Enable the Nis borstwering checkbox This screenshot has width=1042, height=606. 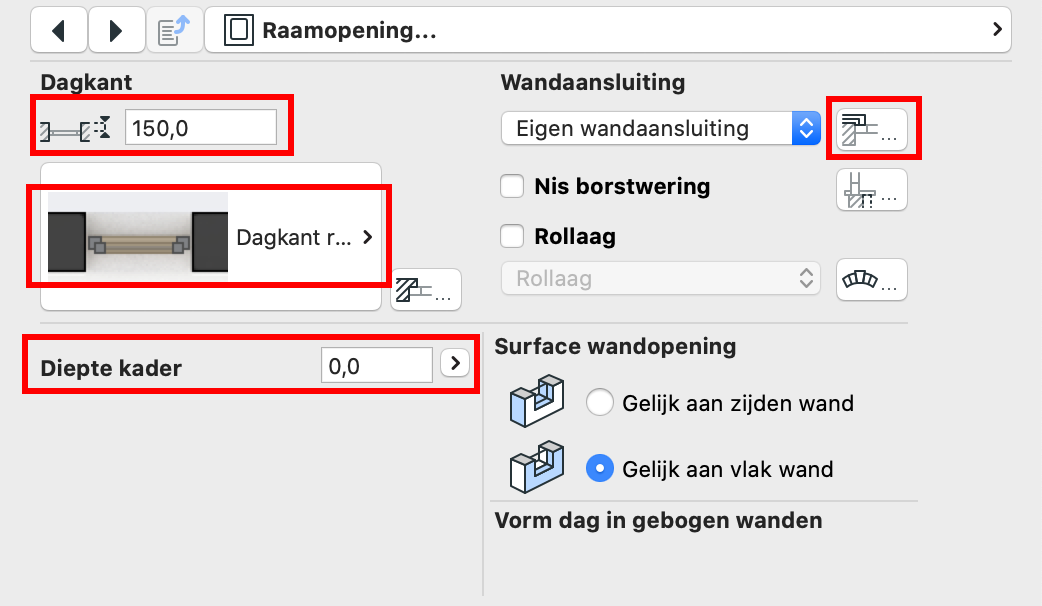click(x=512, y=186)
